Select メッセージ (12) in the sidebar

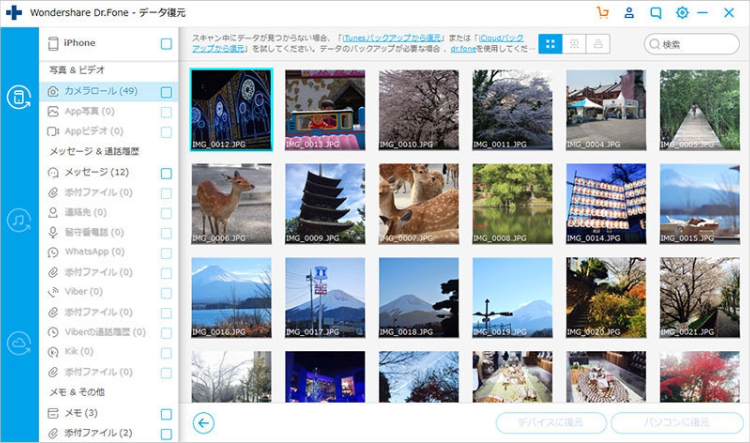click(x=97, y=173)
